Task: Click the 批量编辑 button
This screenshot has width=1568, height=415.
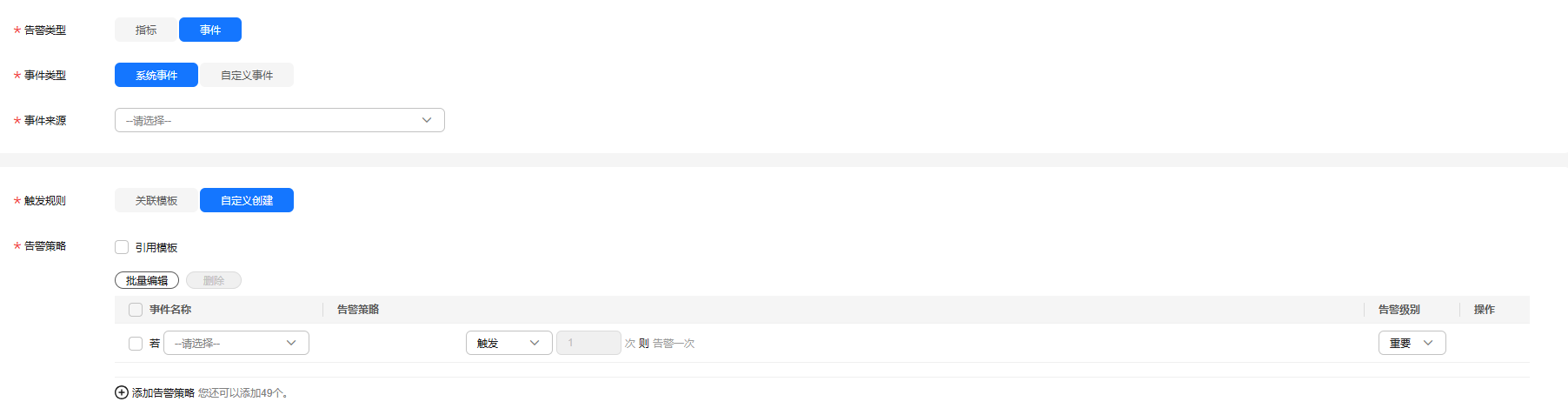Action: pos(147,280)
